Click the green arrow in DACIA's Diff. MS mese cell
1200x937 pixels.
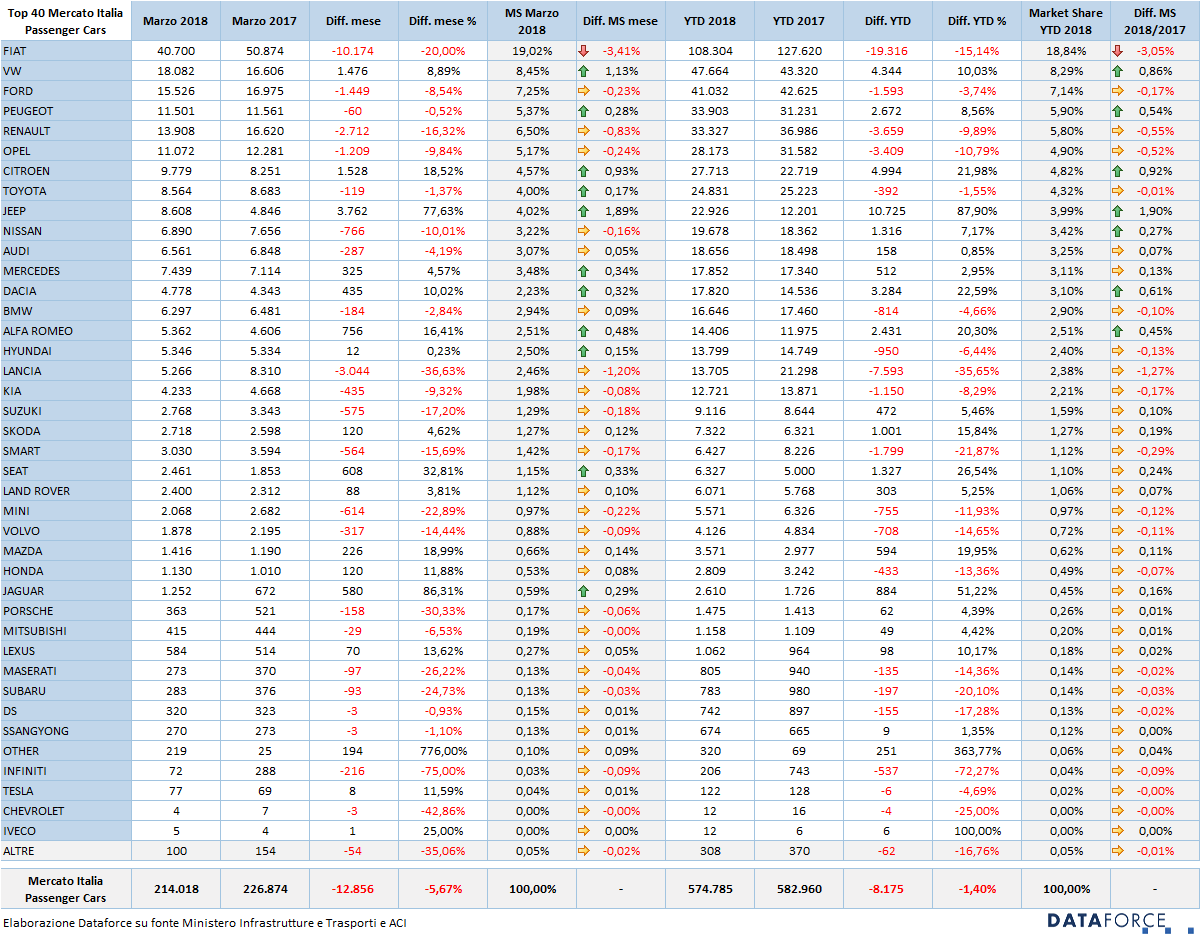coord(584,291)
